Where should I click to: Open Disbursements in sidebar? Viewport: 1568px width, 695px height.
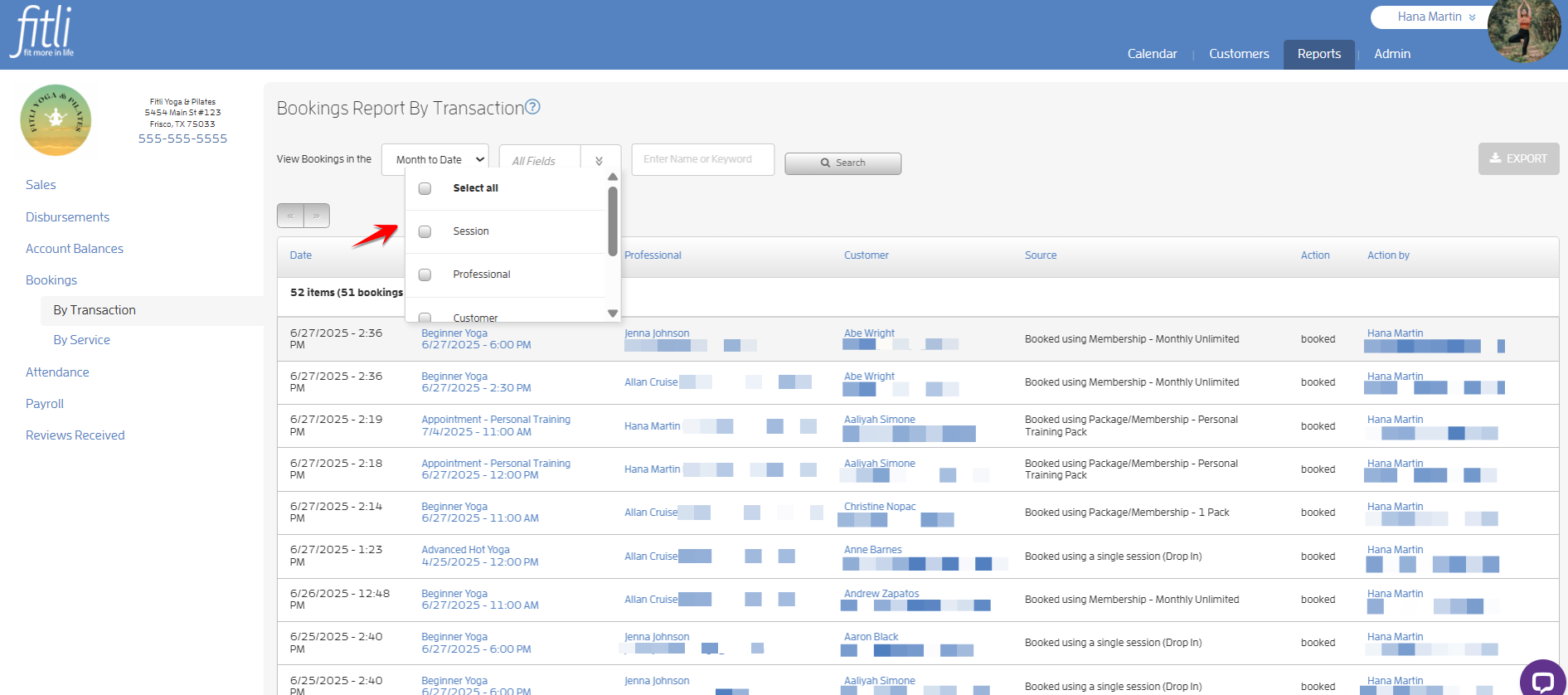click(x=67, y=217)
